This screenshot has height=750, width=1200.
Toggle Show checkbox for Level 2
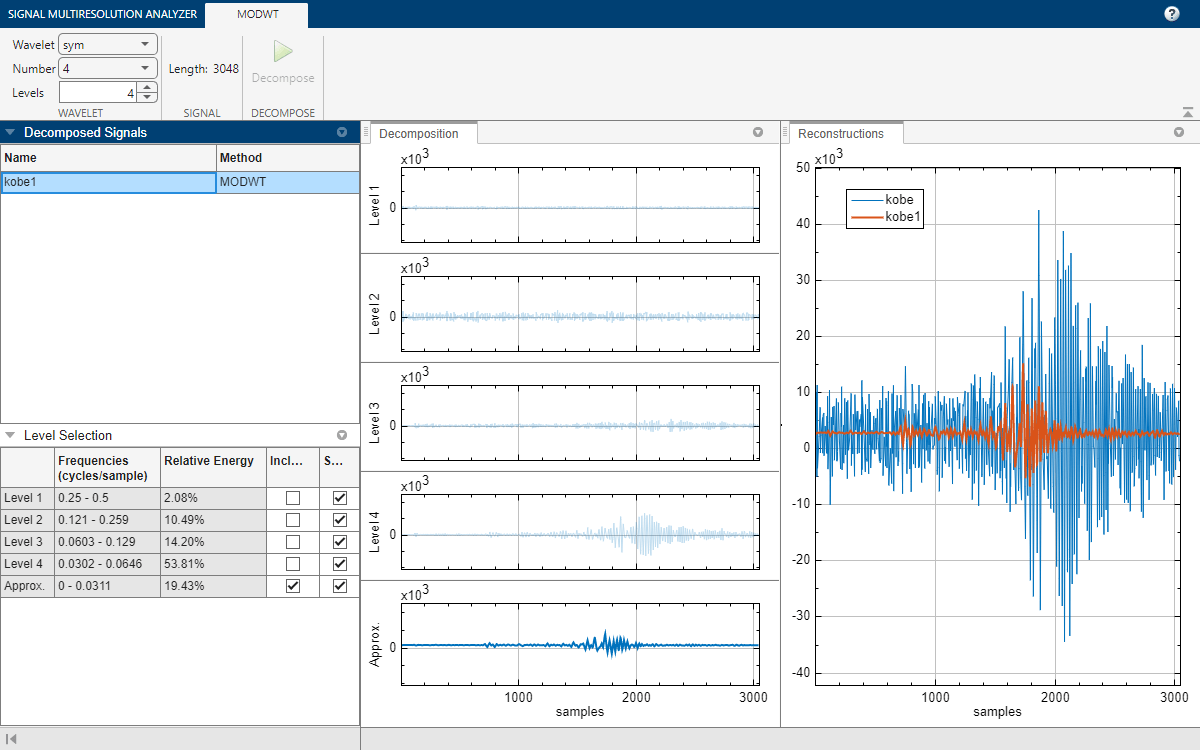pos(340,520)
